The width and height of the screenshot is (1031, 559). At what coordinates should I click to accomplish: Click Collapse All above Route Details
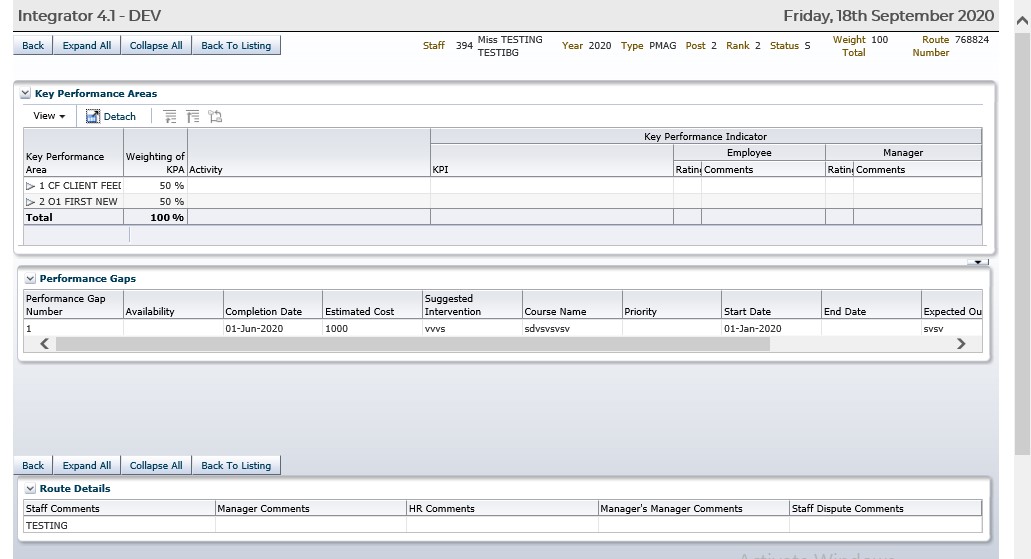[156, 466]
